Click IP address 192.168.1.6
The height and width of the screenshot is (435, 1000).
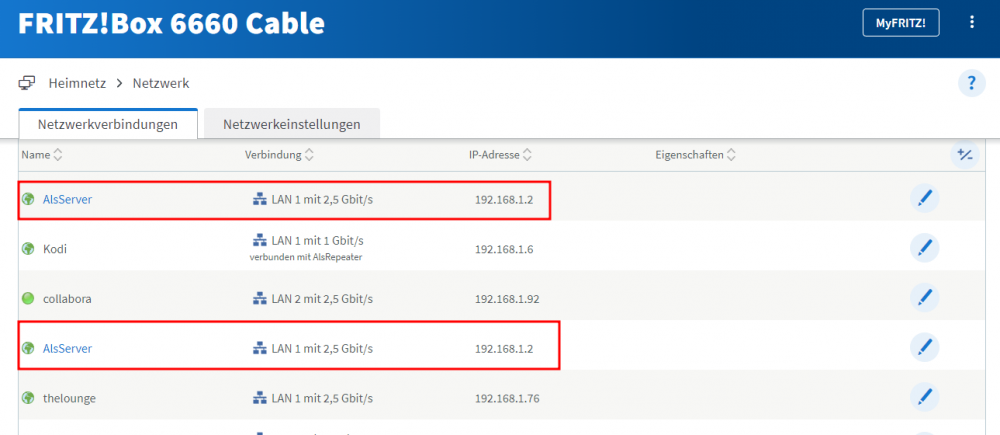(x=504, y=249)
